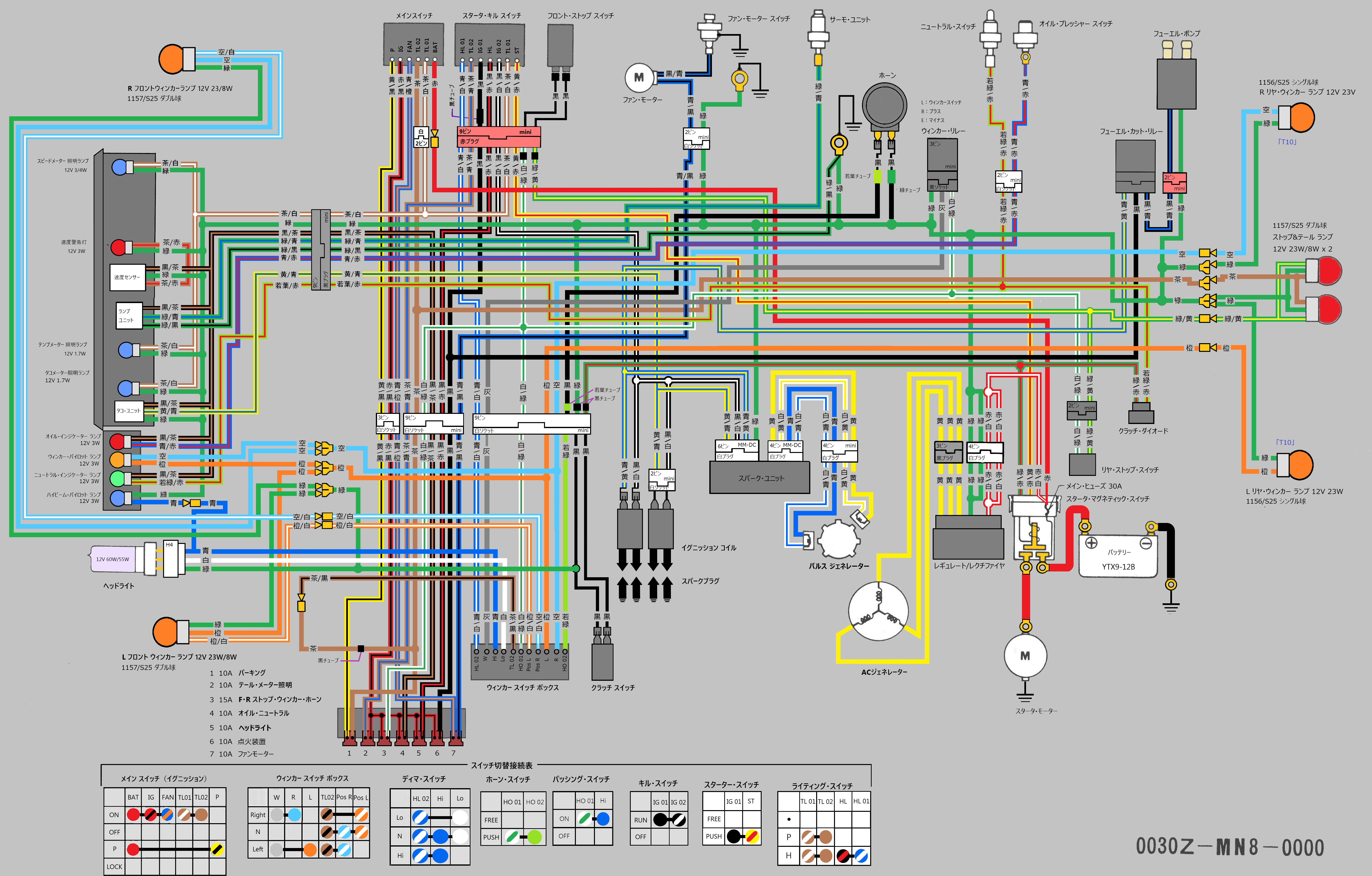Click the 'スパークプラグ' label
The height and width of the screenshot is (876, 1372).
pos(700,581)
